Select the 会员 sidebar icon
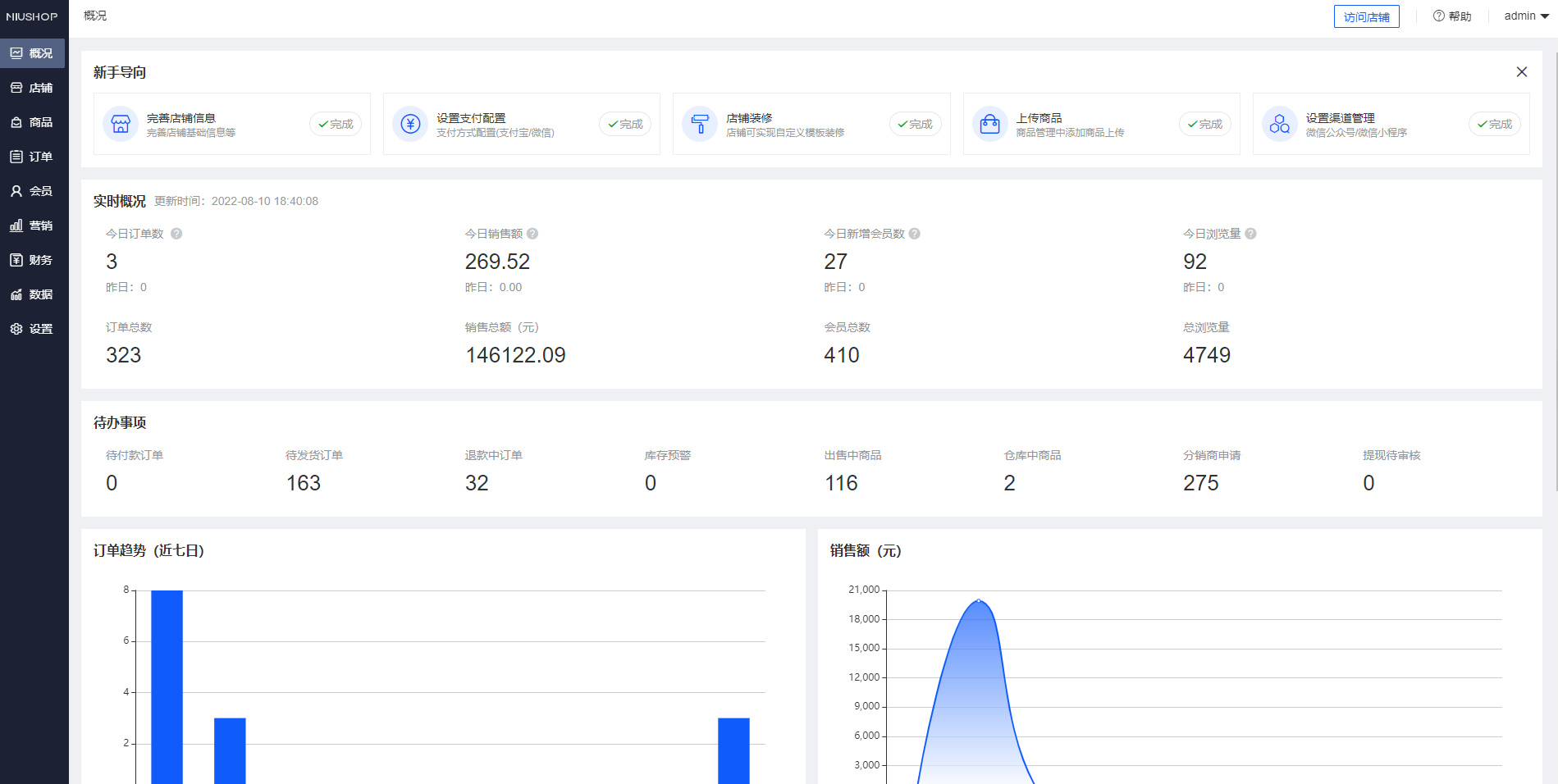The height and width of the screenshot is (784, 1558). [x=33, y=190]
